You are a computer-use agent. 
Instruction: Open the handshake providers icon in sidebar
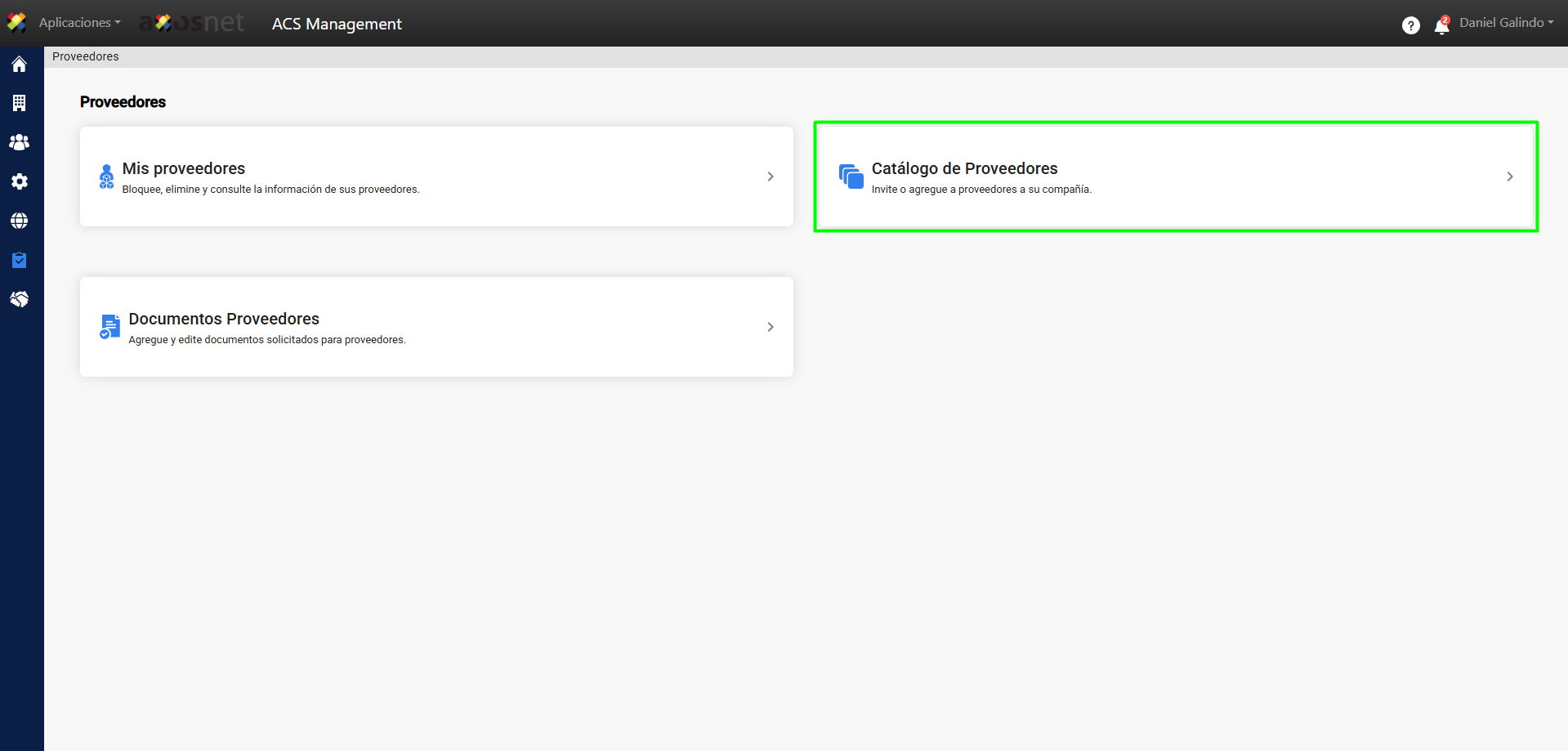[19, 299]
